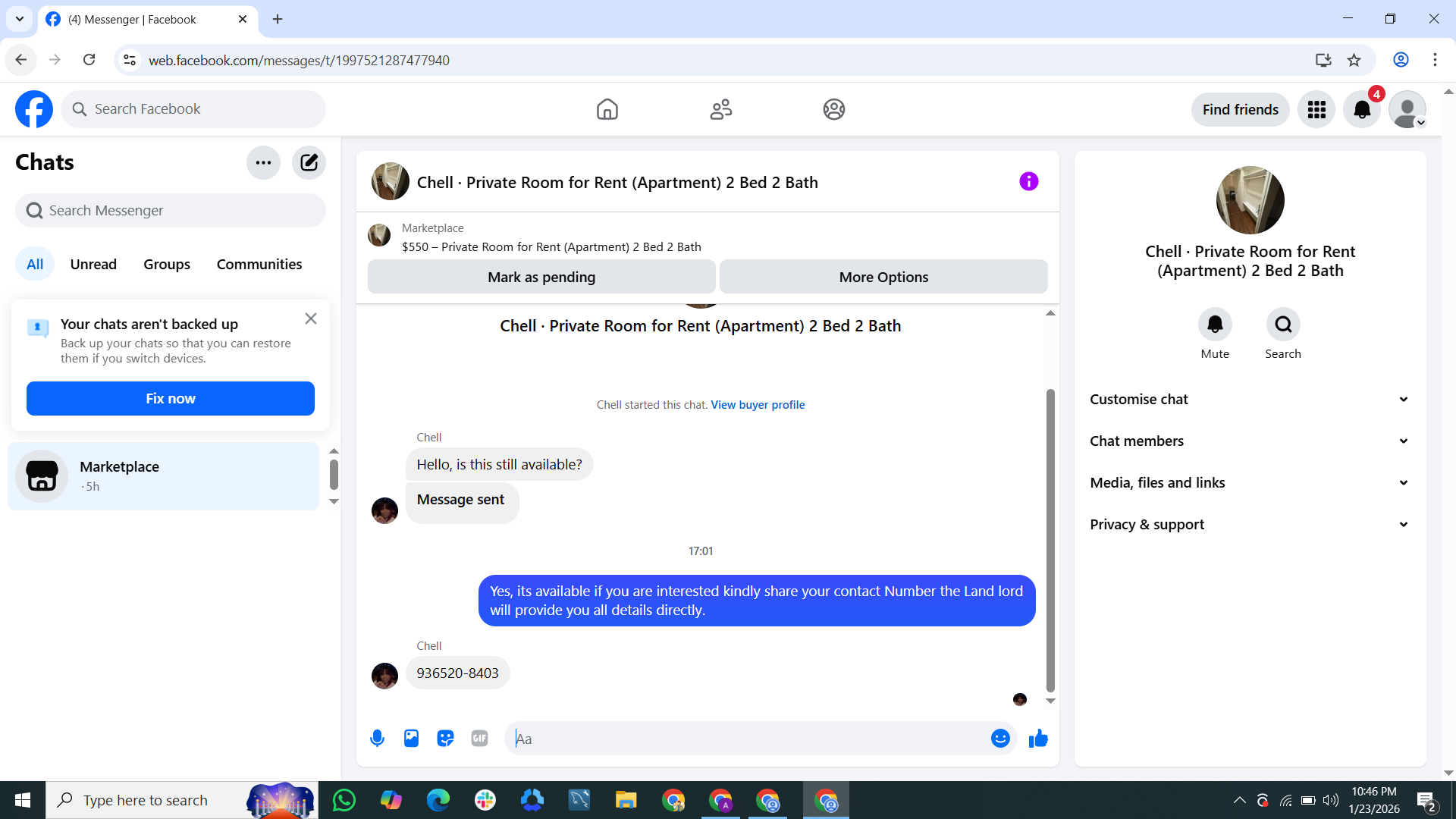Switch to the Unread chats tab

pos(93,264)
